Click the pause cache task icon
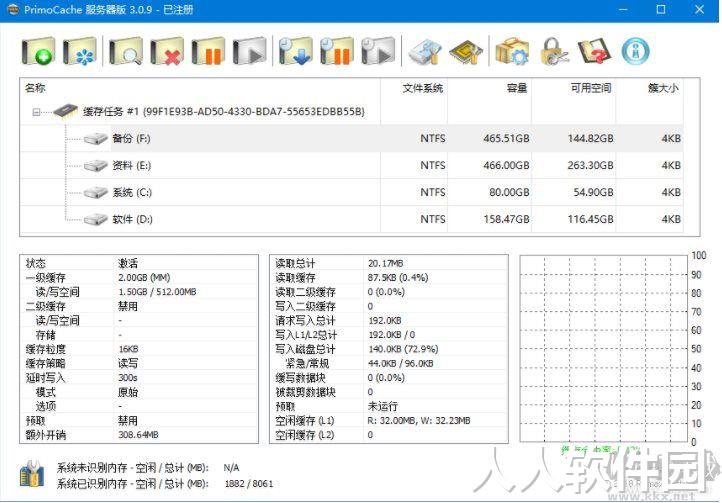 pyautogui.click(x=208, y=51)
